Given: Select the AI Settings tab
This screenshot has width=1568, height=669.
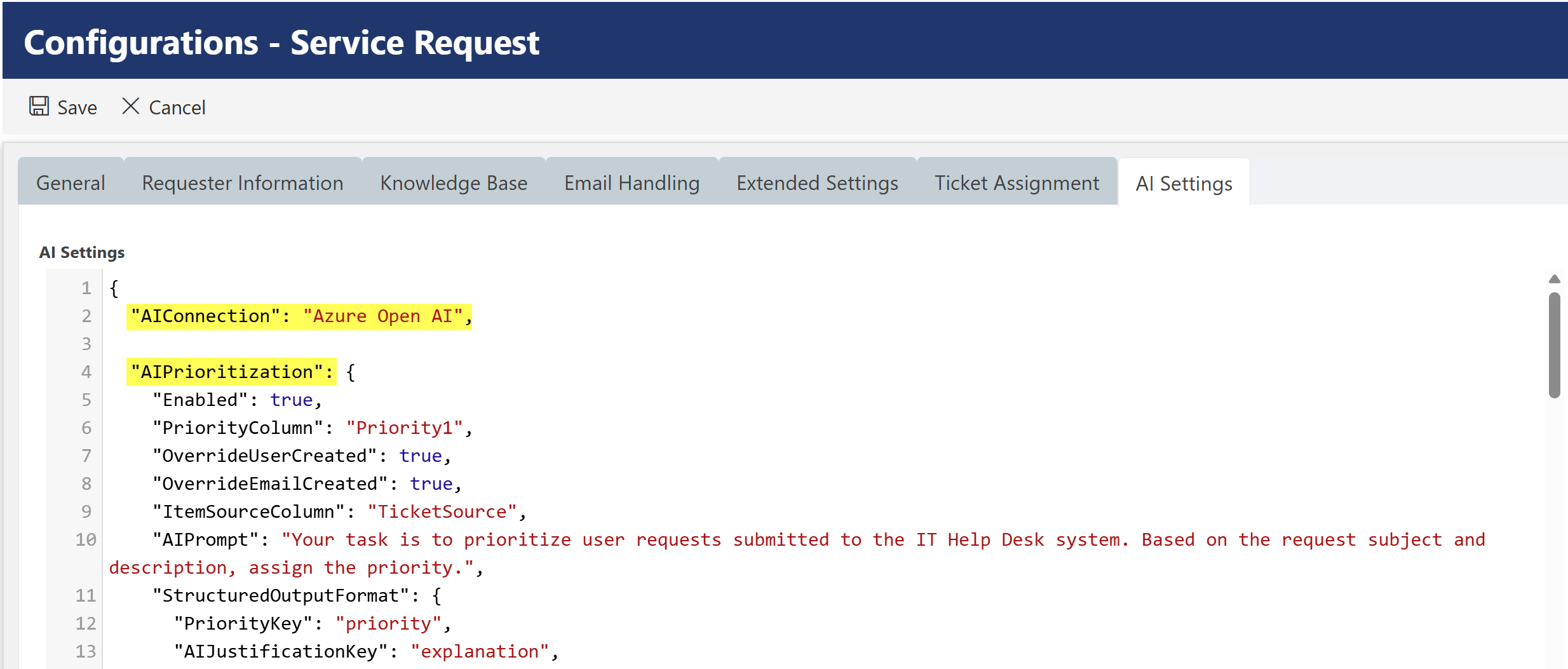Looking at the screenshot, I should coord(1184,184).
